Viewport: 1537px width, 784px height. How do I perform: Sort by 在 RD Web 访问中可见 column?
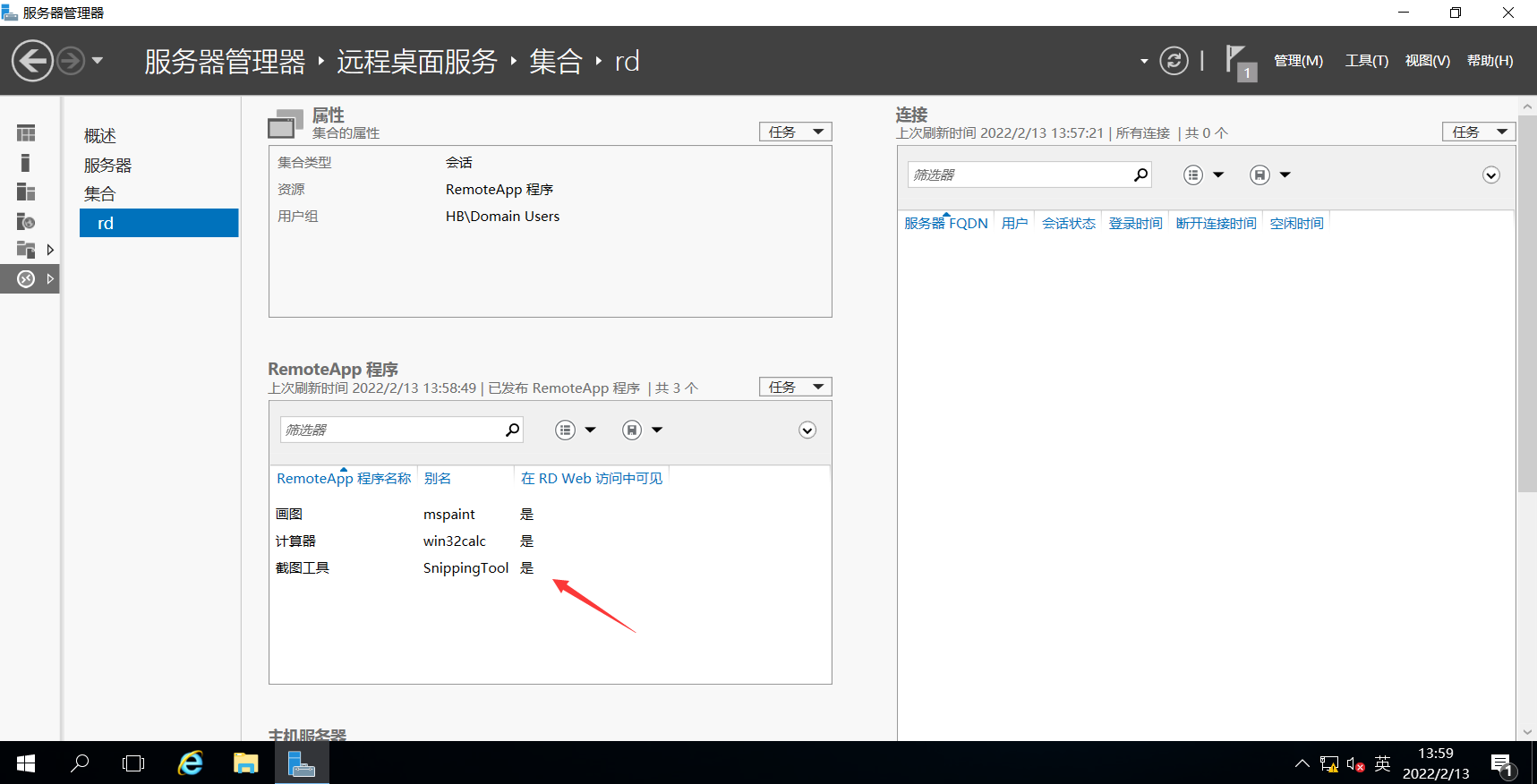tap(592, 479)
